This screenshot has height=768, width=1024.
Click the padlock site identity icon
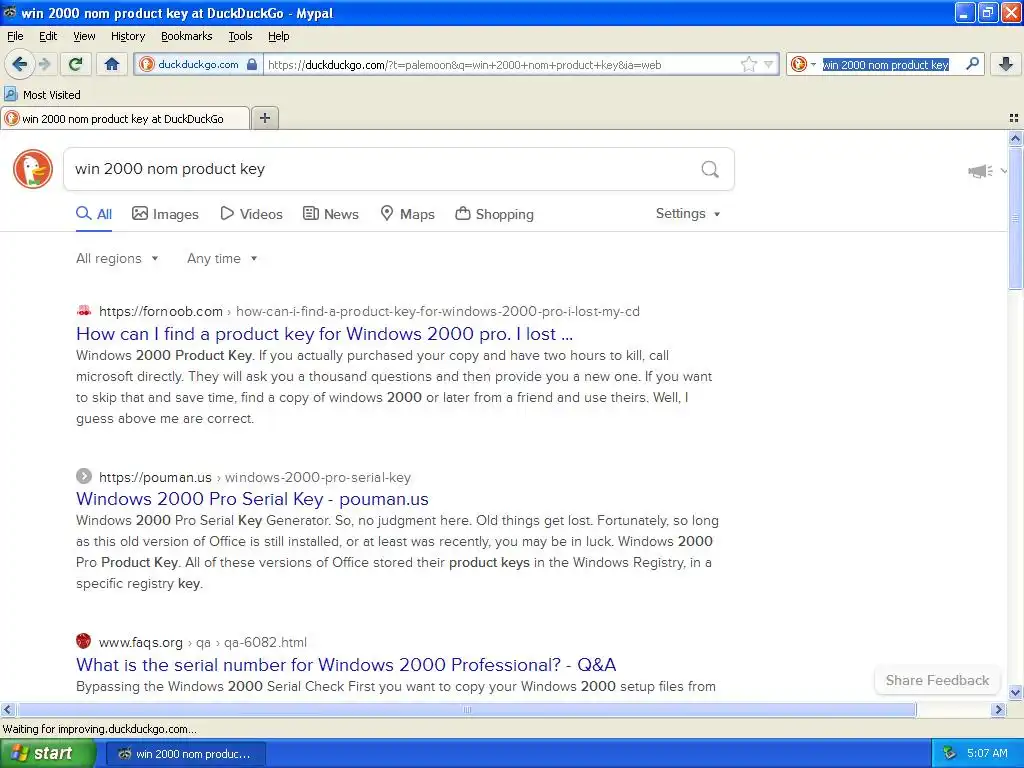click(x=252, y=64)
